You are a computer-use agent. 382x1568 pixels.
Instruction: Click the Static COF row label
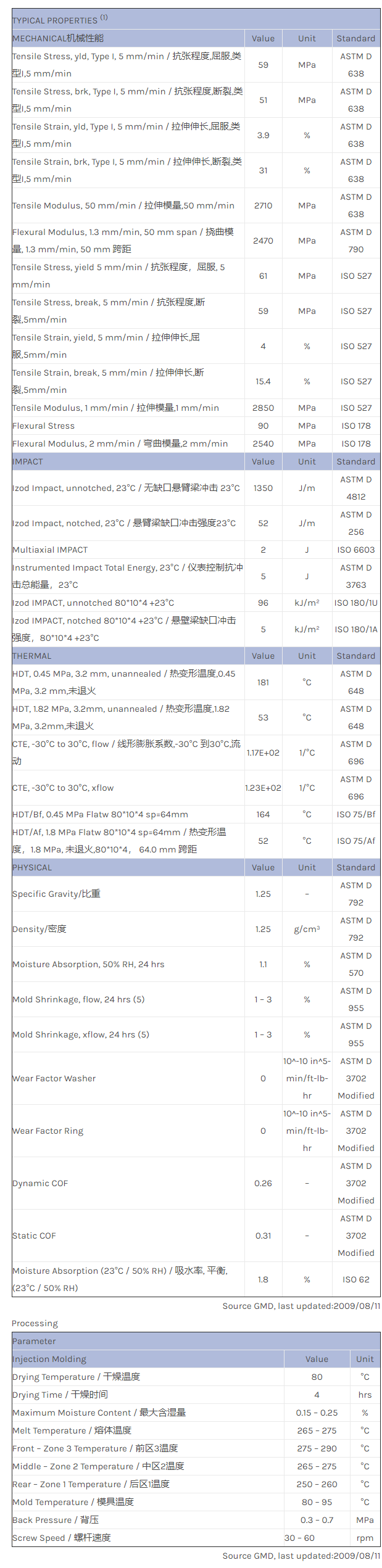(x=34, y=1236)
